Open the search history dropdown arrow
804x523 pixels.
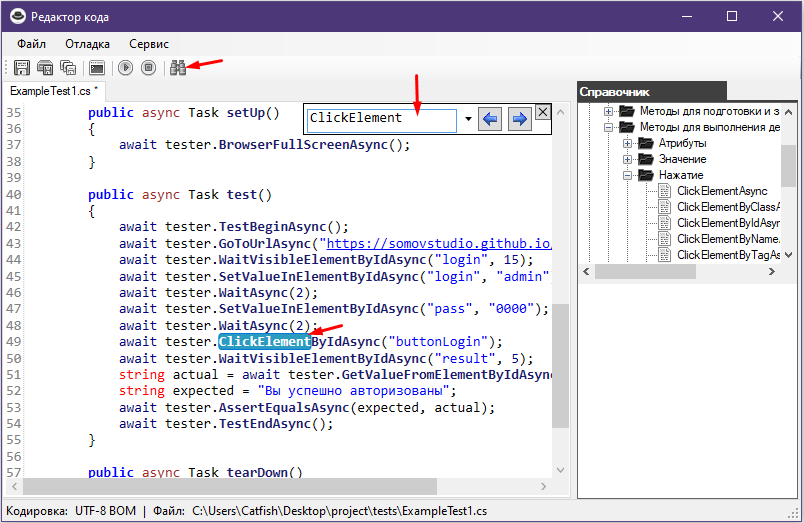(x=467, y=120)
